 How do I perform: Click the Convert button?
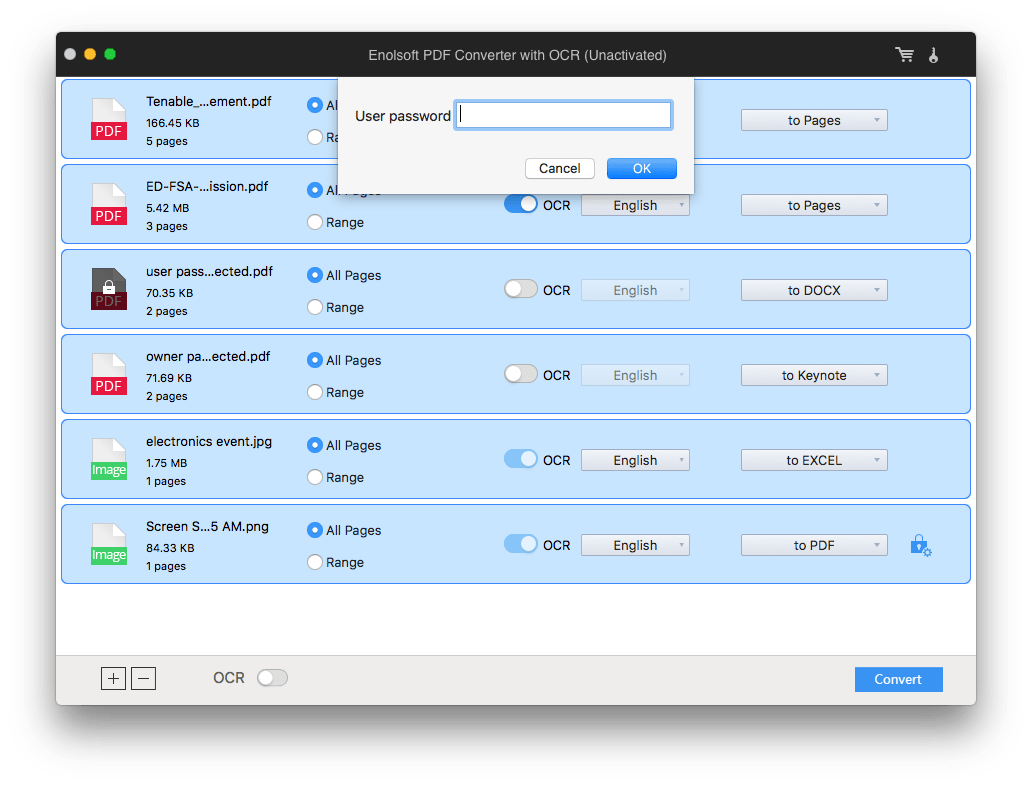click(898, 679)
